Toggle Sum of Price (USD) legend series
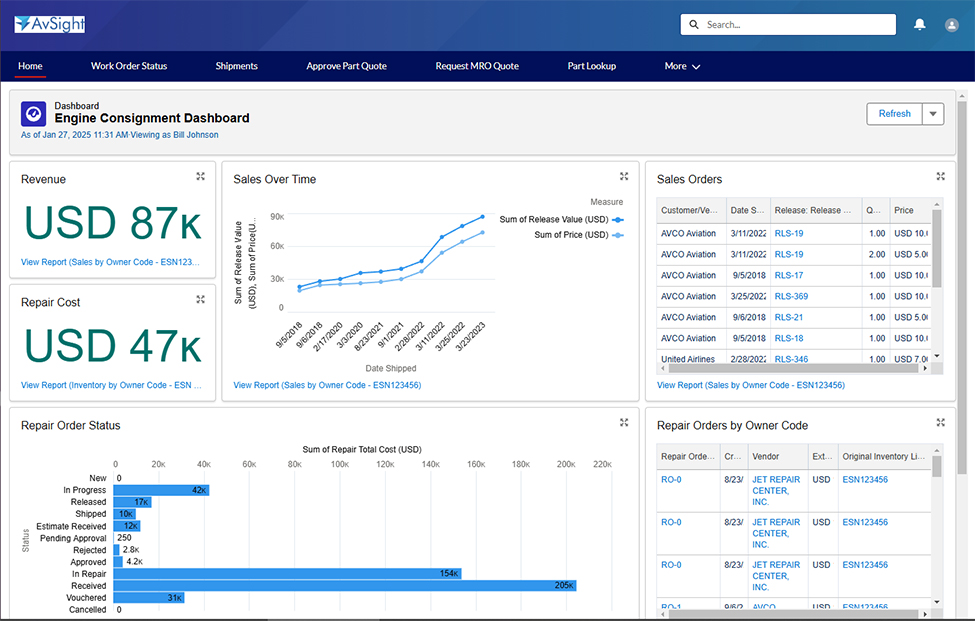Image resolution: width=975 pixels, height=621 pixels. (571, 235)
